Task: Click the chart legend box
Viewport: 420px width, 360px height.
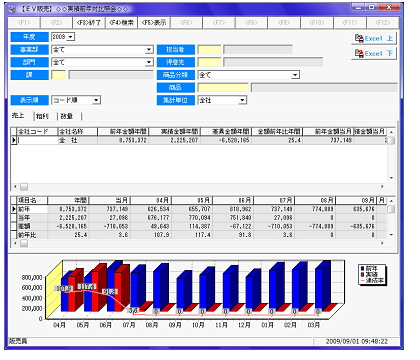Action: 373,275
